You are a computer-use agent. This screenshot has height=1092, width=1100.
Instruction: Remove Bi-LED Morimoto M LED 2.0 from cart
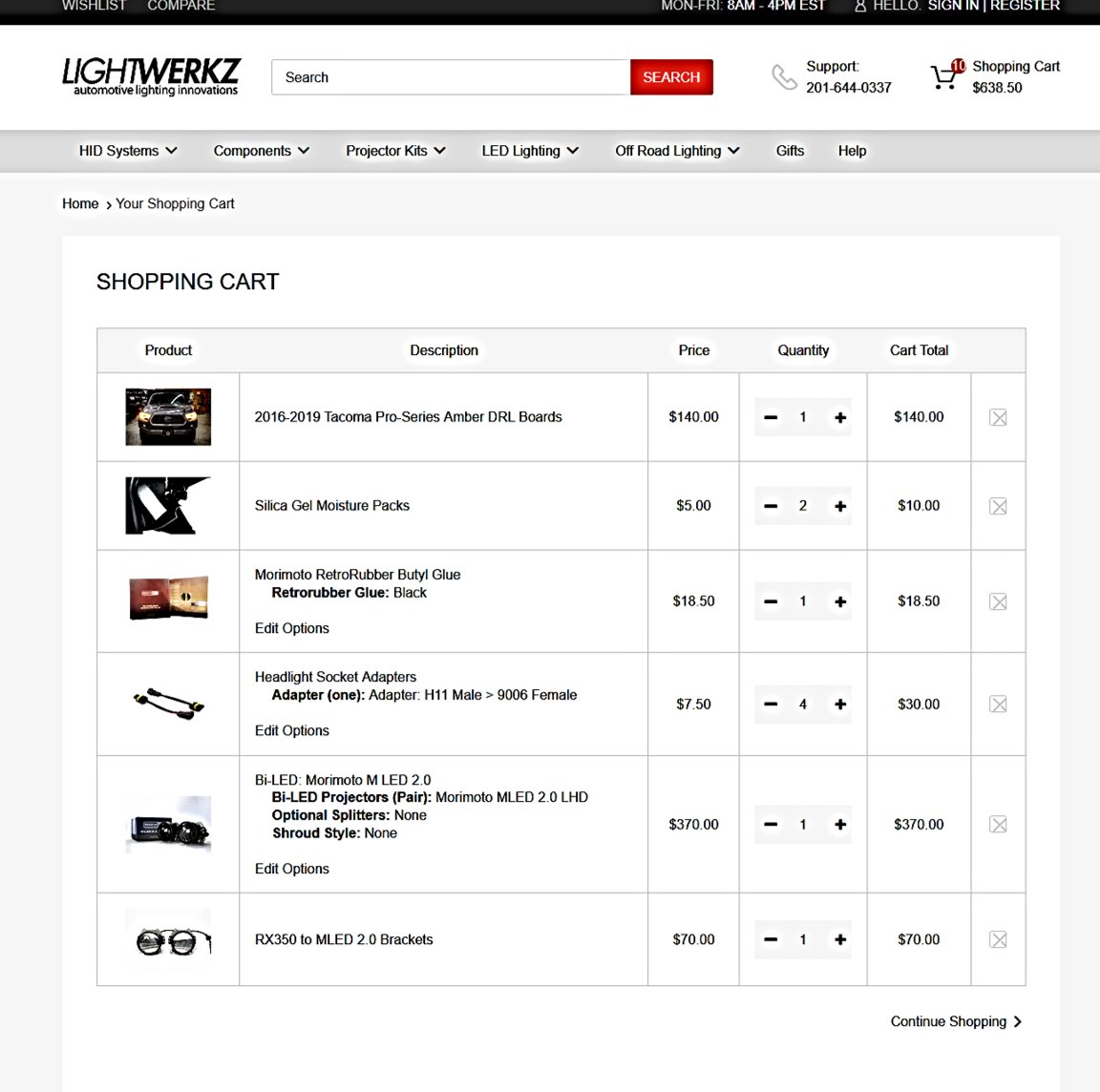[998, 824]
